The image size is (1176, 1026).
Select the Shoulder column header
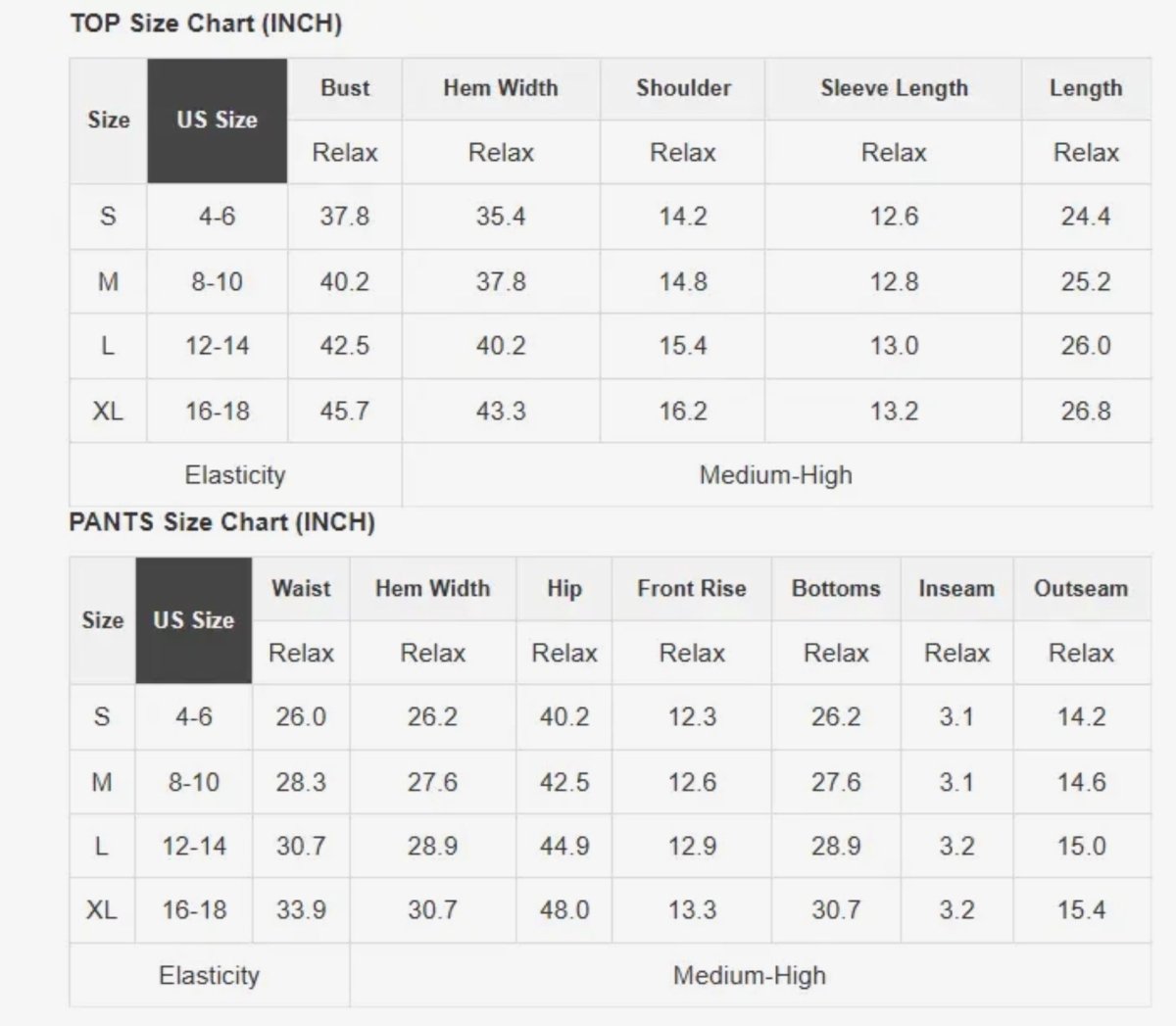click(x=683, y=88)
